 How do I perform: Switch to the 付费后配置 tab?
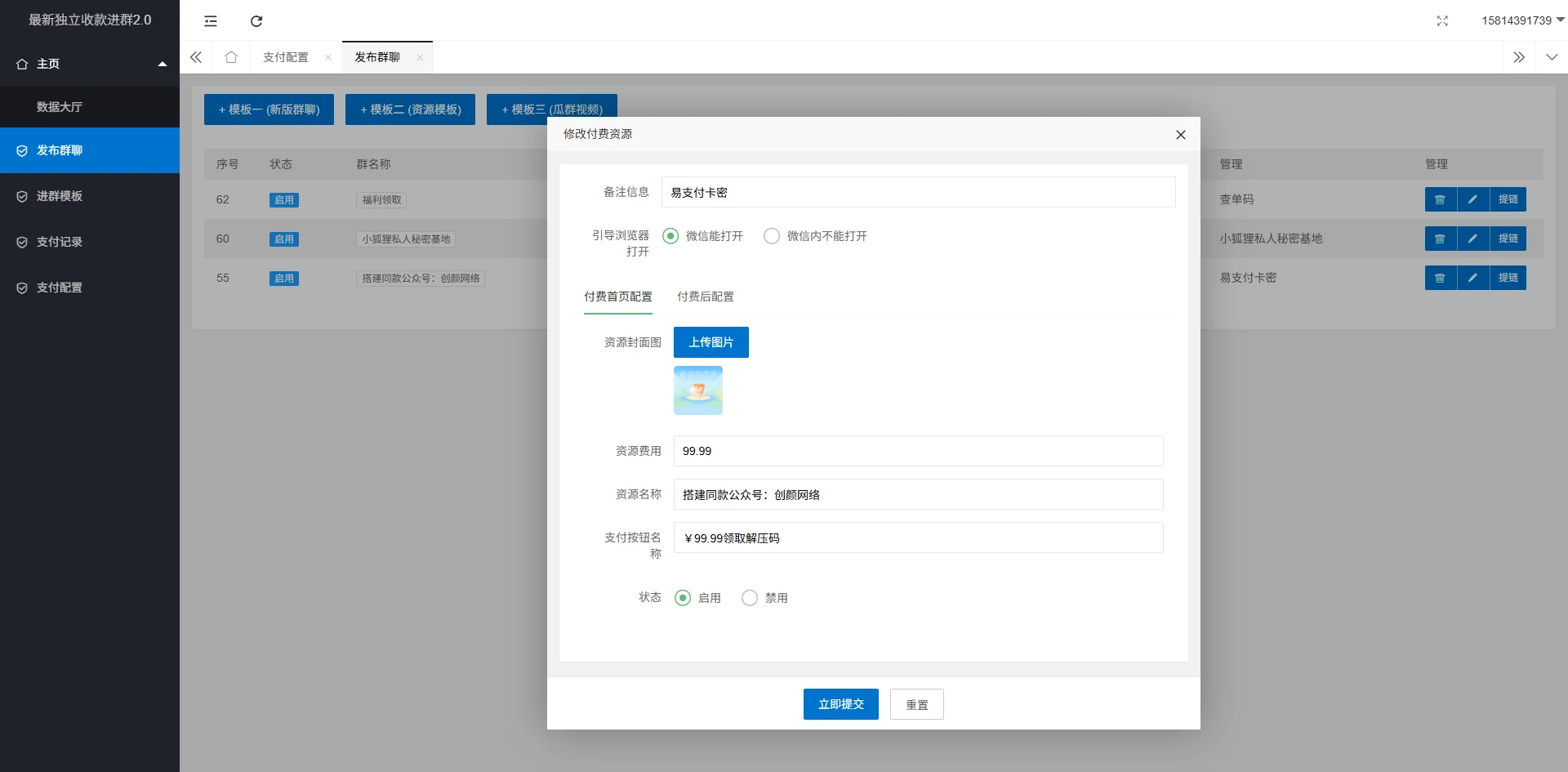pyautogui.click(x=705, y=297)
